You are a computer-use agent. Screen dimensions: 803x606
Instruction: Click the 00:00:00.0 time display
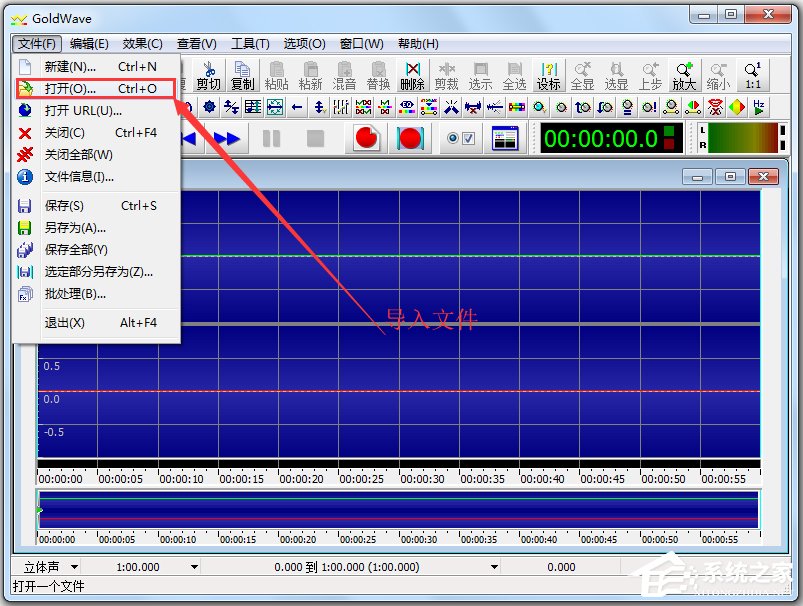611,138
